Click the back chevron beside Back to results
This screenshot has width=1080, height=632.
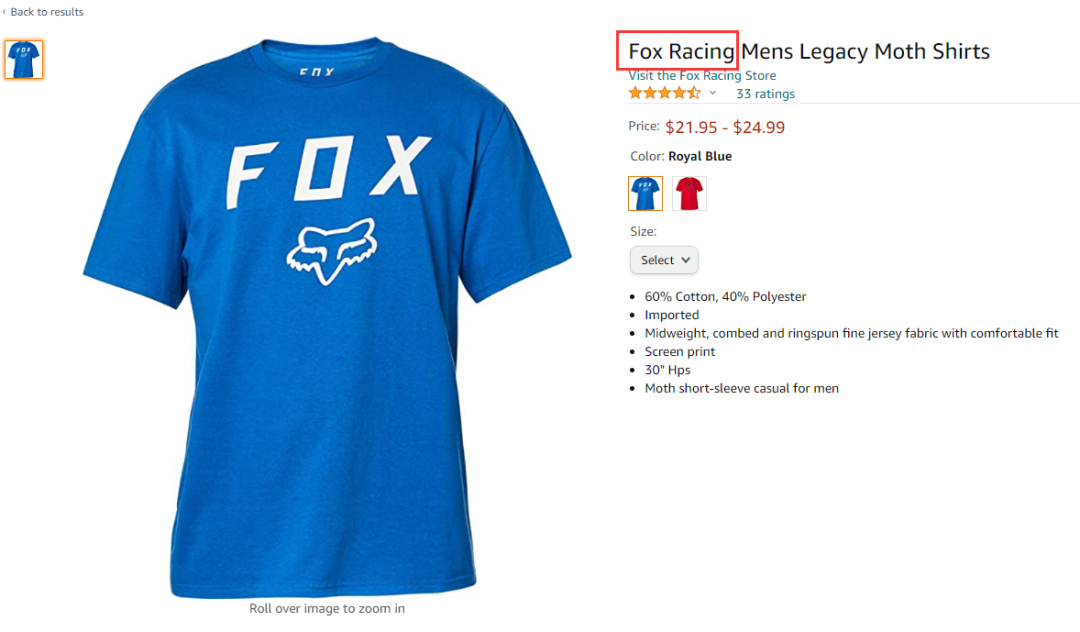click(4, 12)
